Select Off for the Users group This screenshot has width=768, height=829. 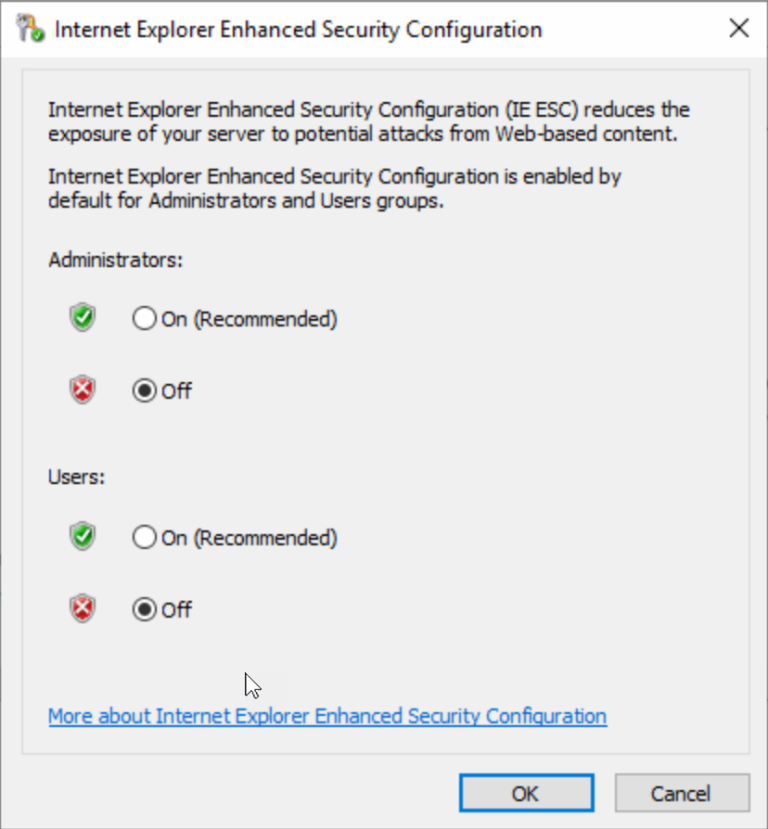click(144, 609)
